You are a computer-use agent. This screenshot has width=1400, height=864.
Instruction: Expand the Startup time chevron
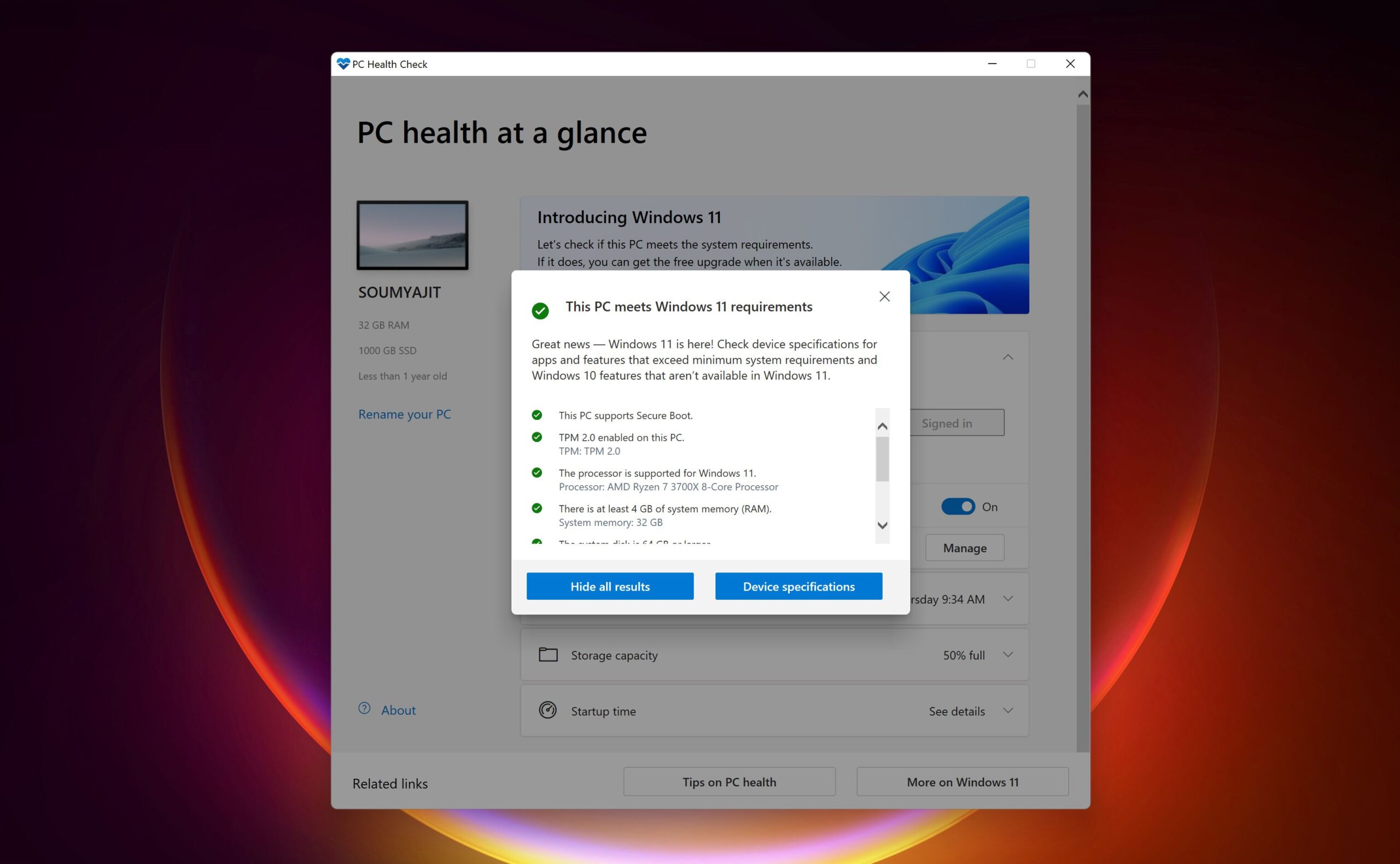coord(1008,710)
